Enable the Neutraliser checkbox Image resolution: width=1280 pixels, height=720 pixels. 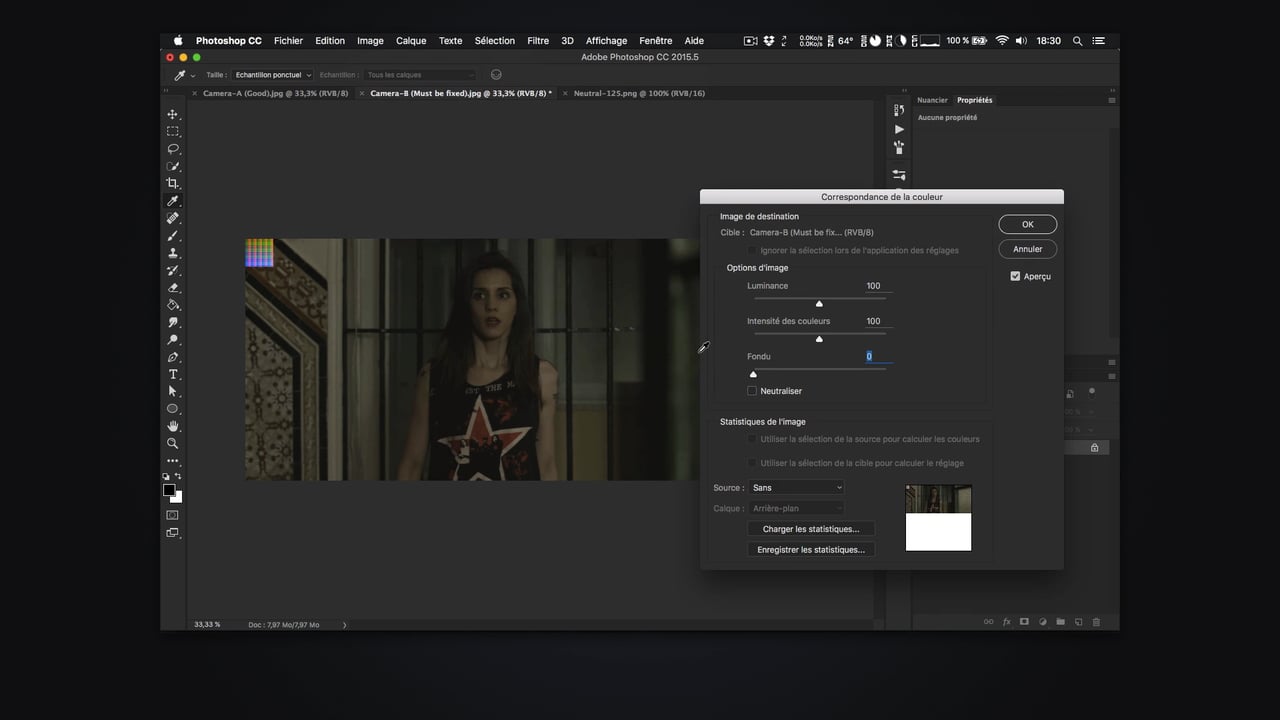tap(752, 391)
